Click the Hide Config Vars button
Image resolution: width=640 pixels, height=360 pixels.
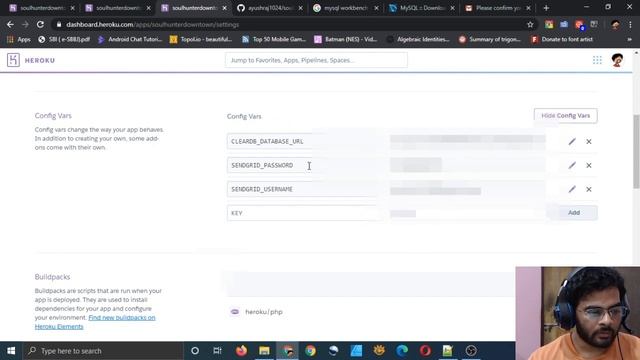[565, 116]
